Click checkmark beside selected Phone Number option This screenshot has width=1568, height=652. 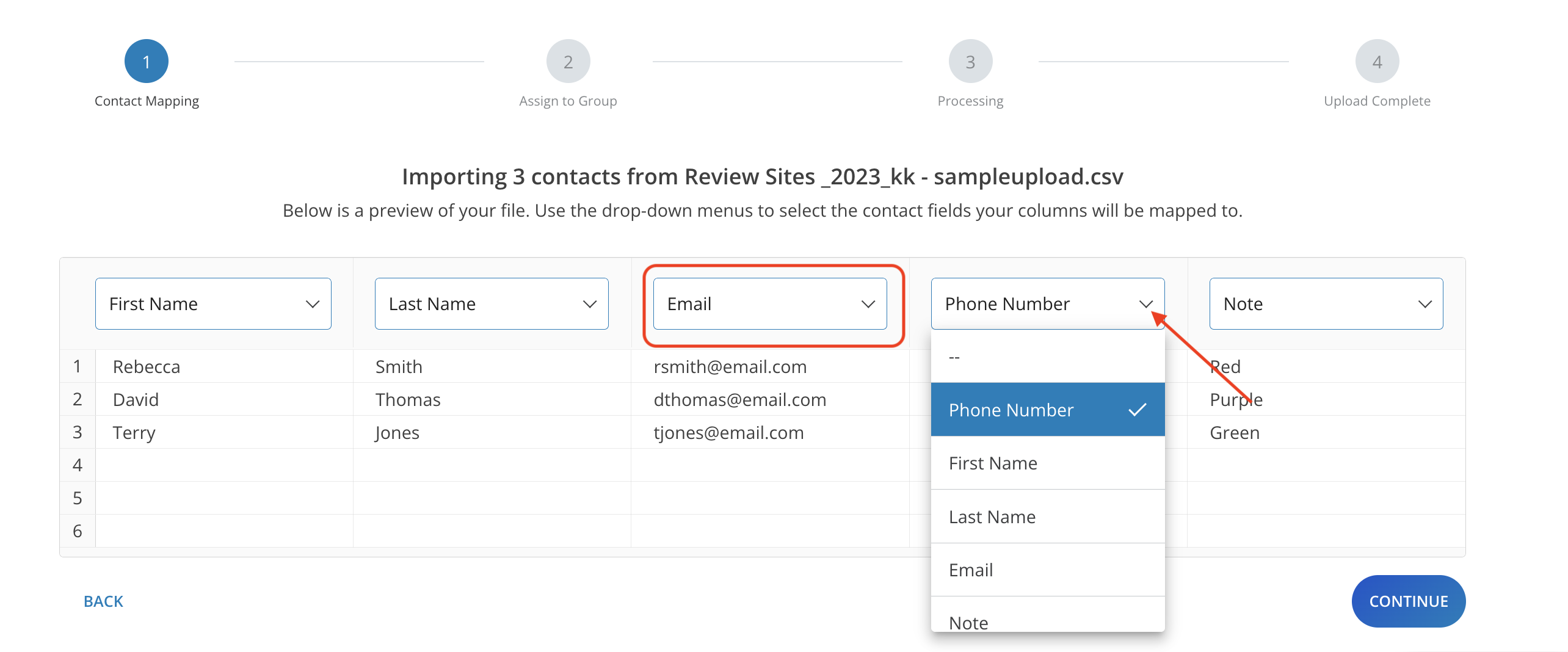click(x=1137, y=410)
